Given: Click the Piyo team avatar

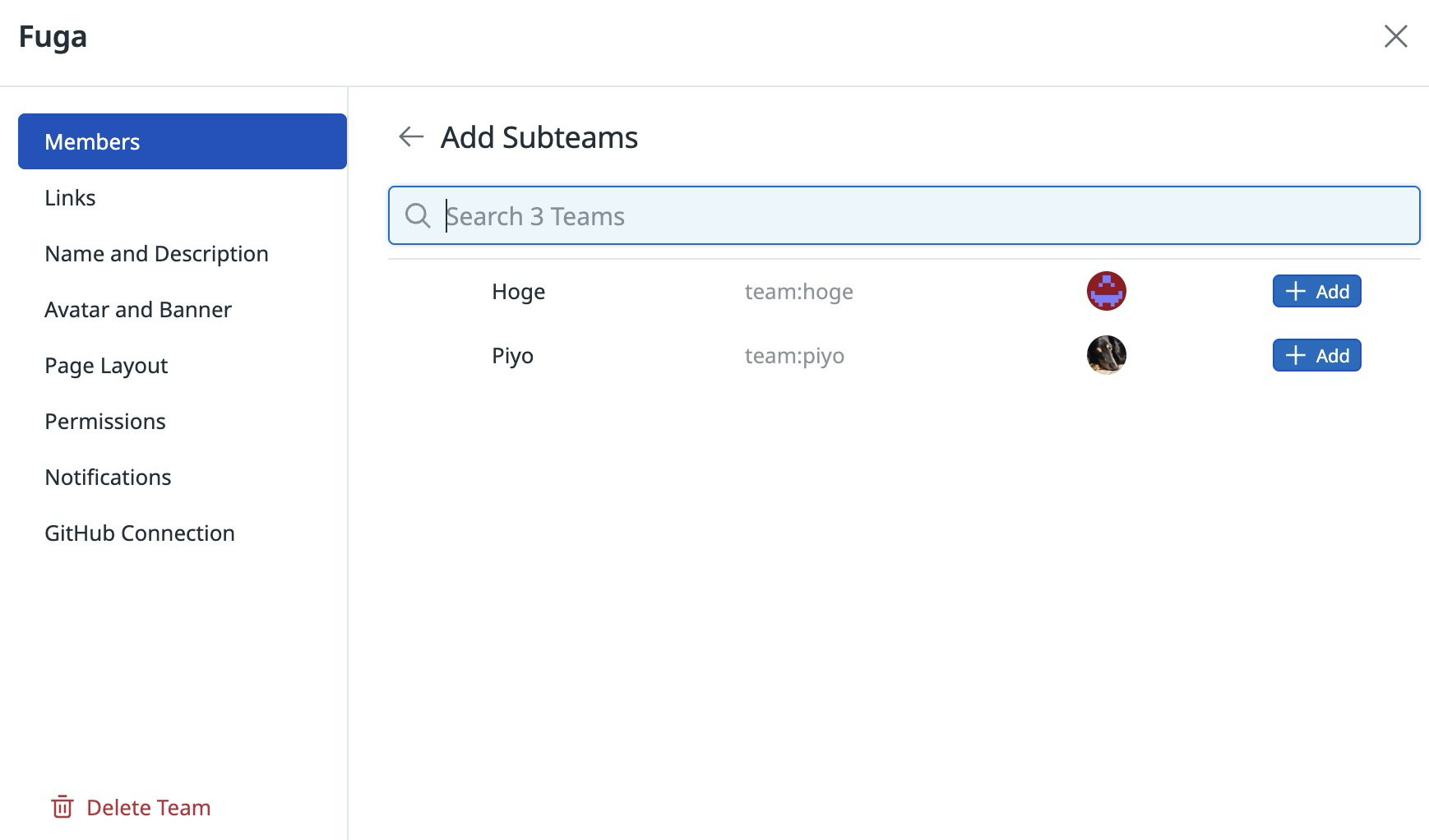Looking at the screenshot, I should point(1106,354).
